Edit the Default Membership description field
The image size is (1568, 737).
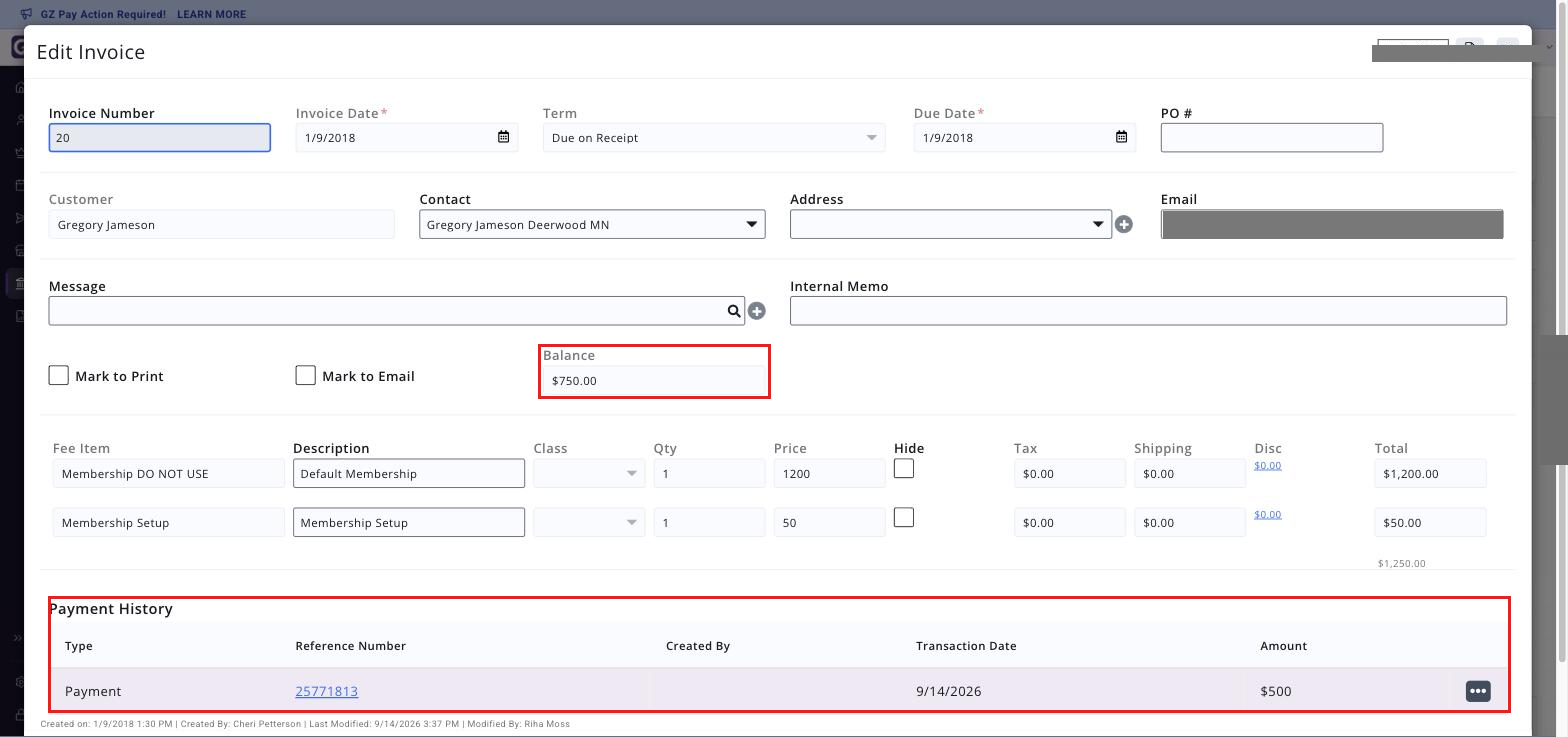coord(409,474)
